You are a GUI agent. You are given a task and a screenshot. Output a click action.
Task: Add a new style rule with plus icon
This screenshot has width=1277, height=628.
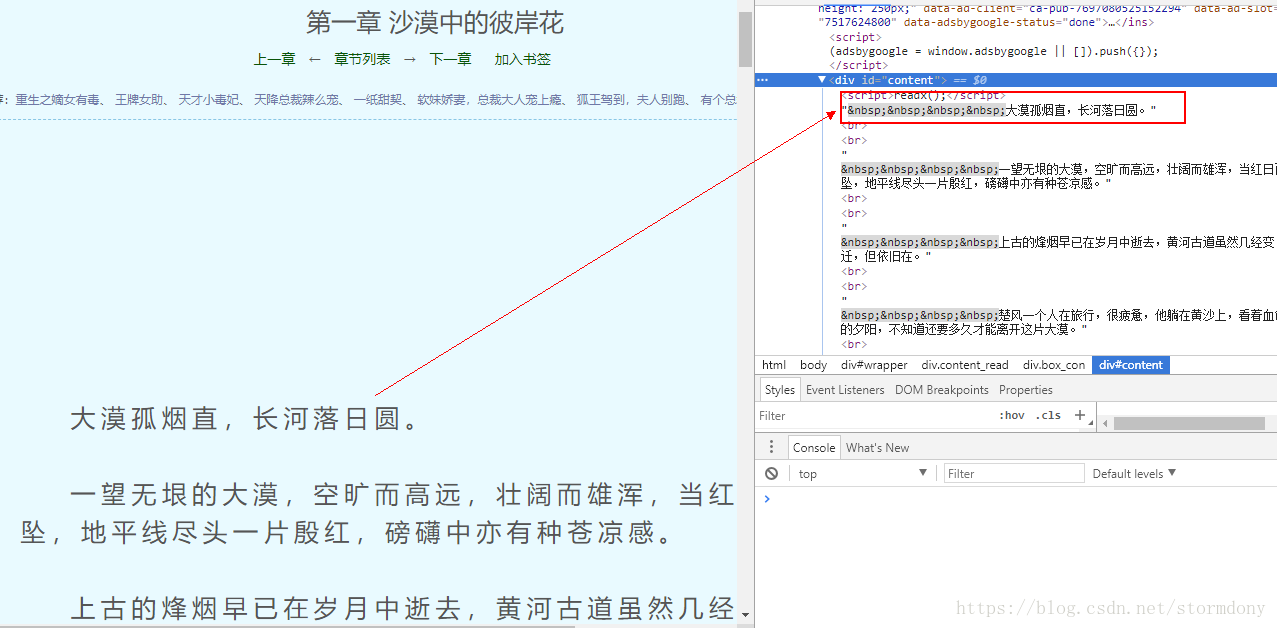[1080, 415]
